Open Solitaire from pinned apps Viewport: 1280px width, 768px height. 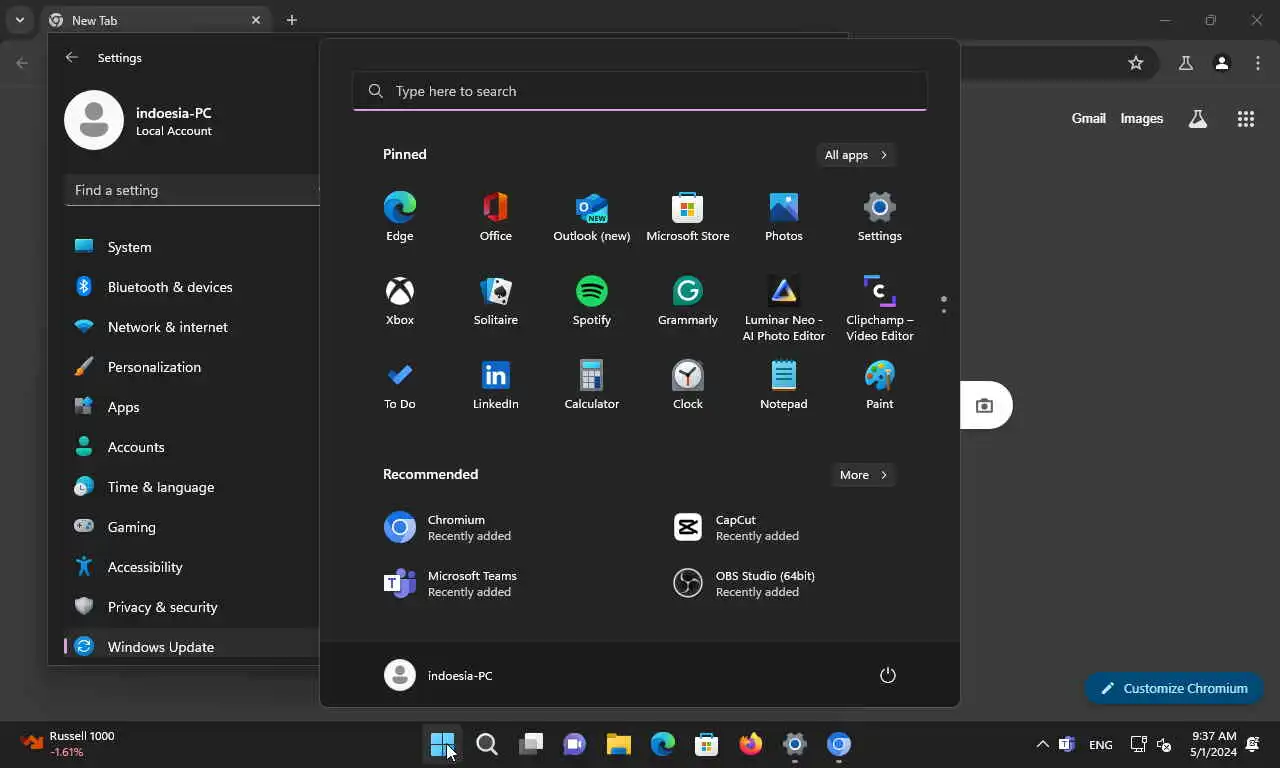495,301
